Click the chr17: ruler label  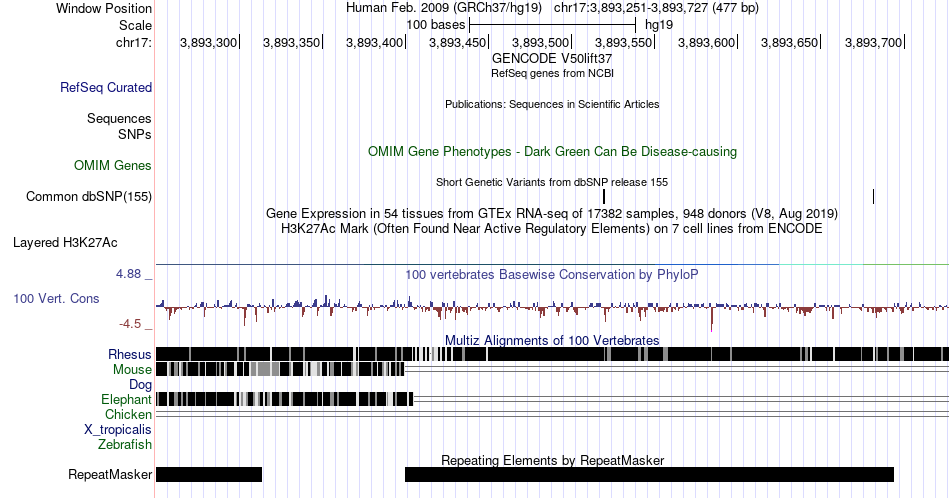(134, 42)
